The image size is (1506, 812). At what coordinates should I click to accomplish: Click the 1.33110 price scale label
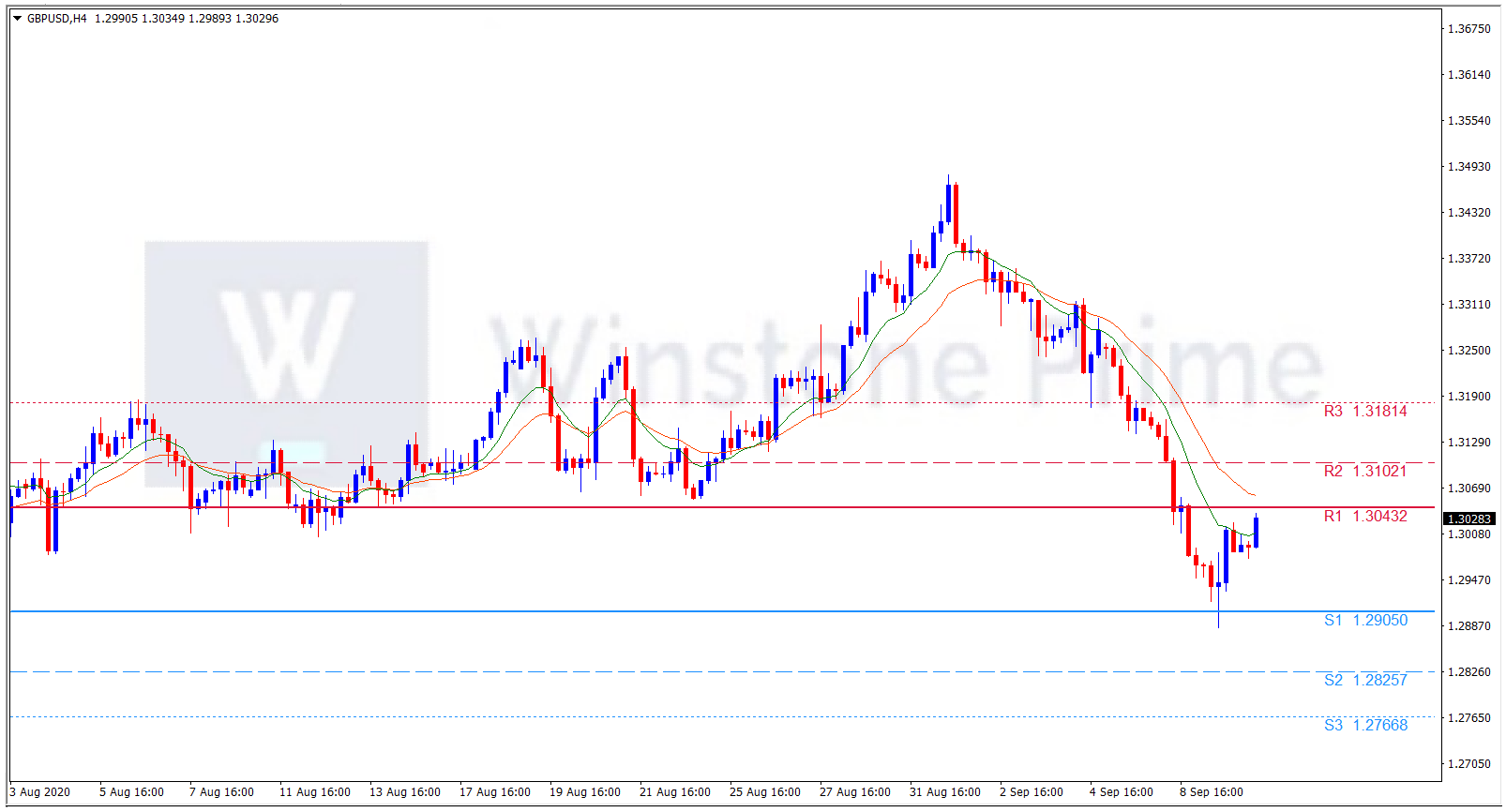coord(1468,305)
